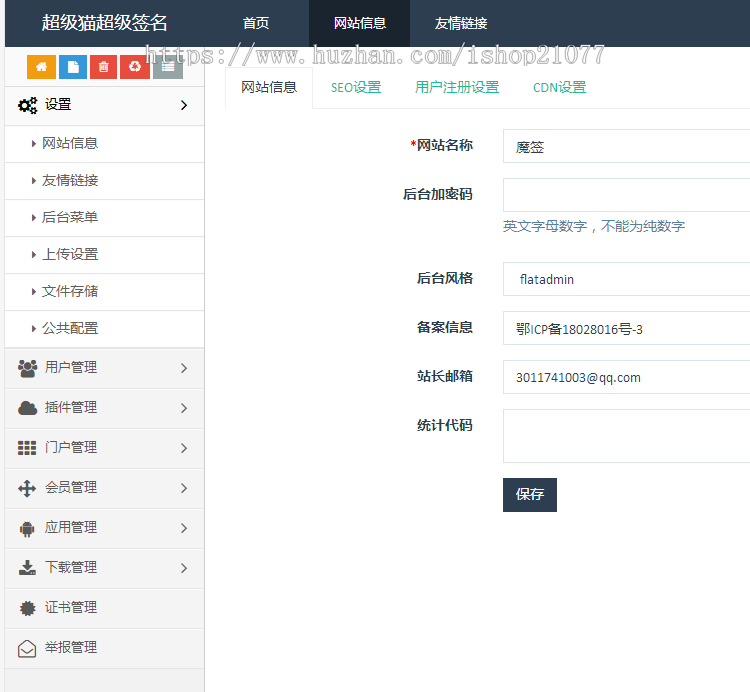Click the blue document icon button
Viewport: 750px width, 692px height.
coord(73,66)
